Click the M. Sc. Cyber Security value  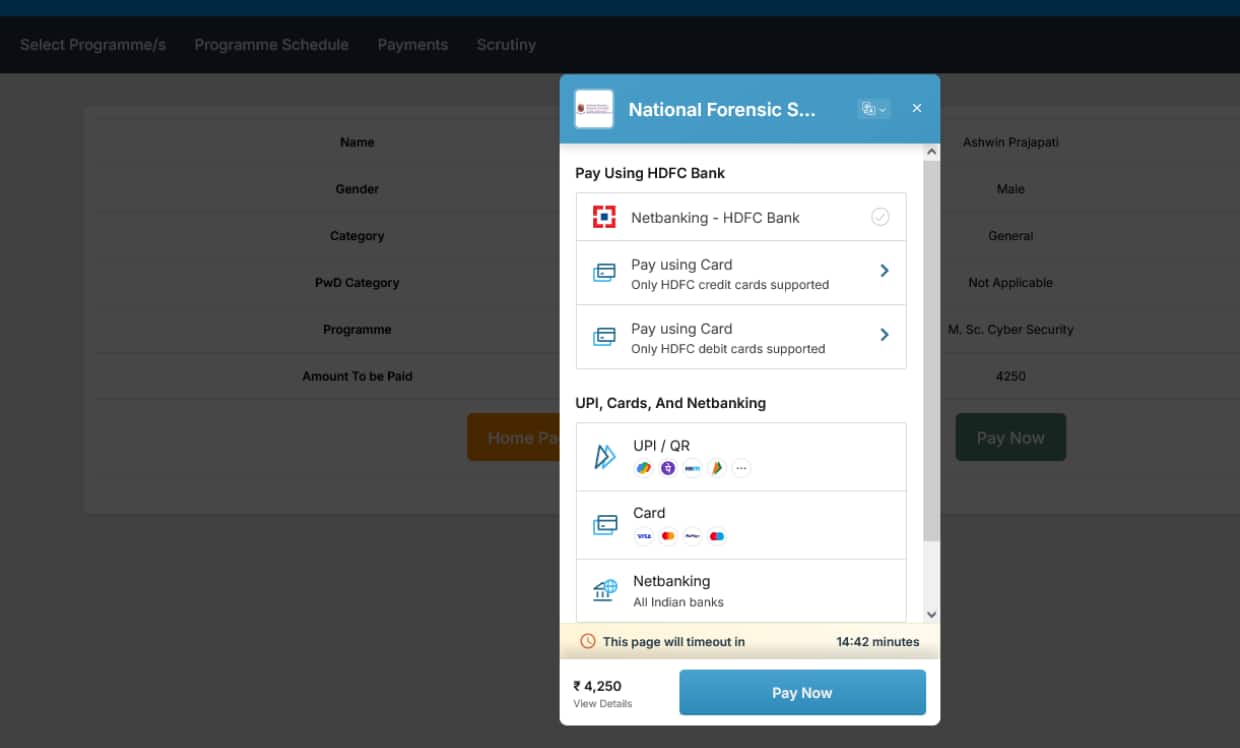click(1011, 329)
